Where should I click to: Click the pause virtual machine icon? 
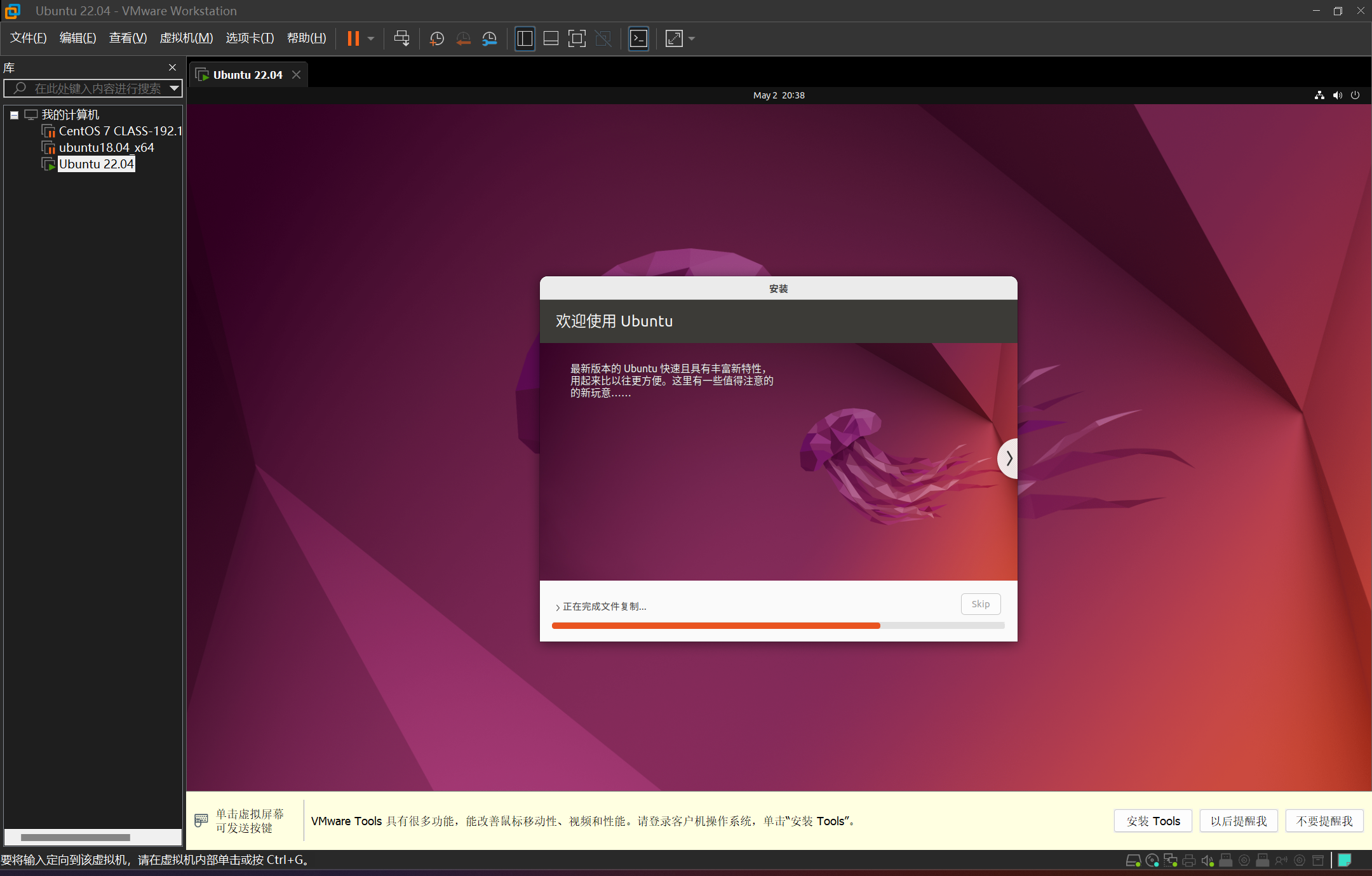(353, 39)
